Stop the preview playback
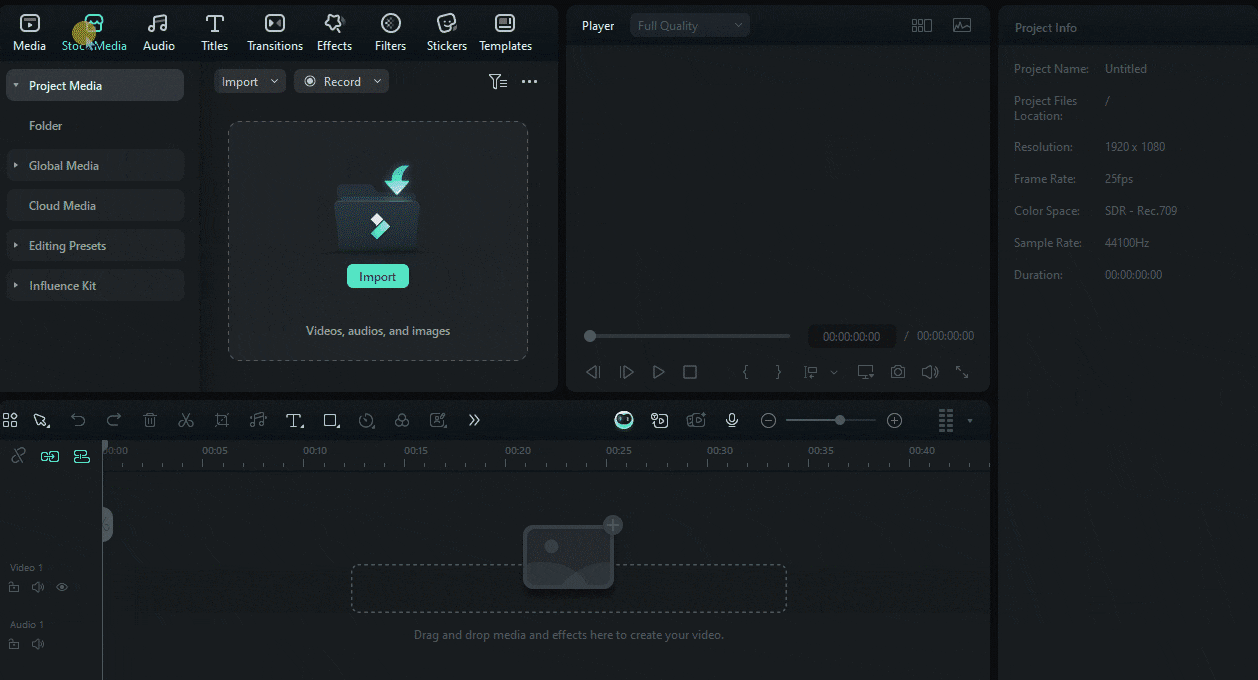Viewport: 1258px width, 680px height. [690, 372]
